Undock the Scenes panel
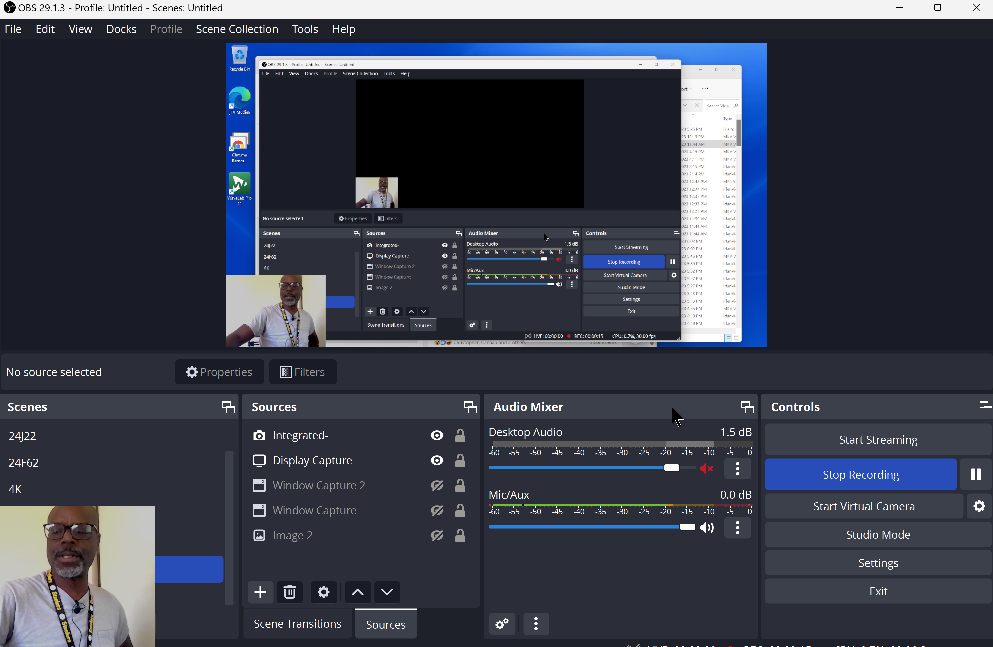The width and height of the screenshot is (993, 647). click(228, 407)
